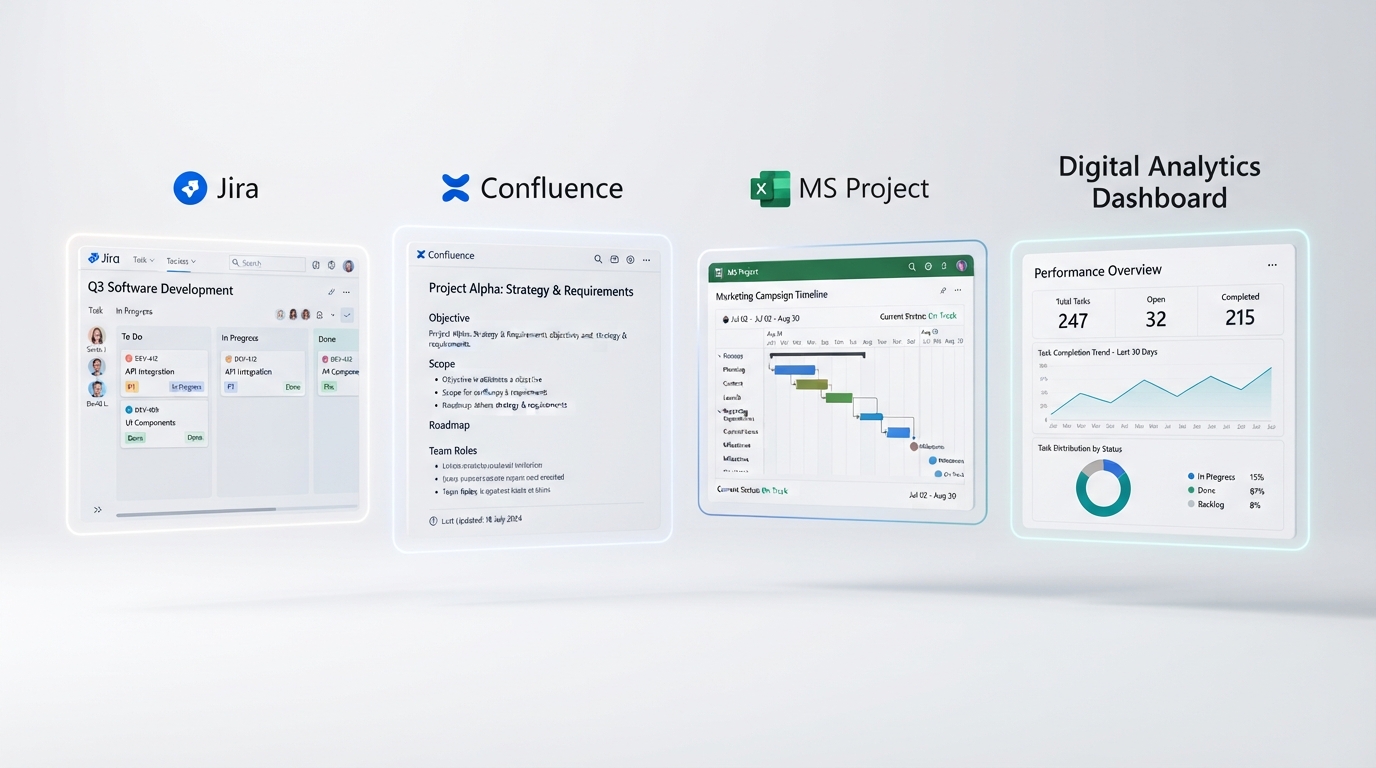1376x768 pixels.
Task: Click the horizontal scrollbar under Jira board
Action: click(196, 511)
